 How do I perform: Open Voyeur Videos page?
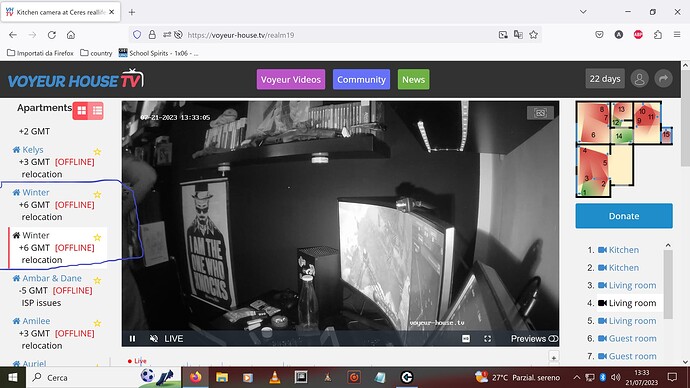click(x=291, y=80)
